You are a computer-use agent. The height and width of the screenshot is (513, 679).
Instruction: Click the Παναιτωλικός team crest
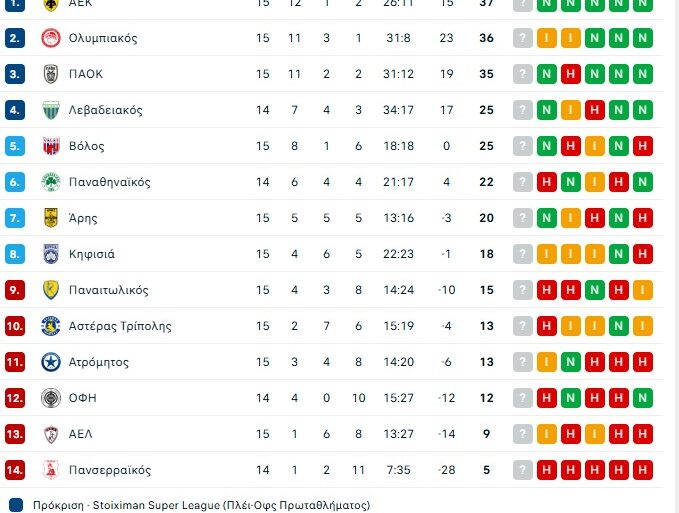(50, 290)
